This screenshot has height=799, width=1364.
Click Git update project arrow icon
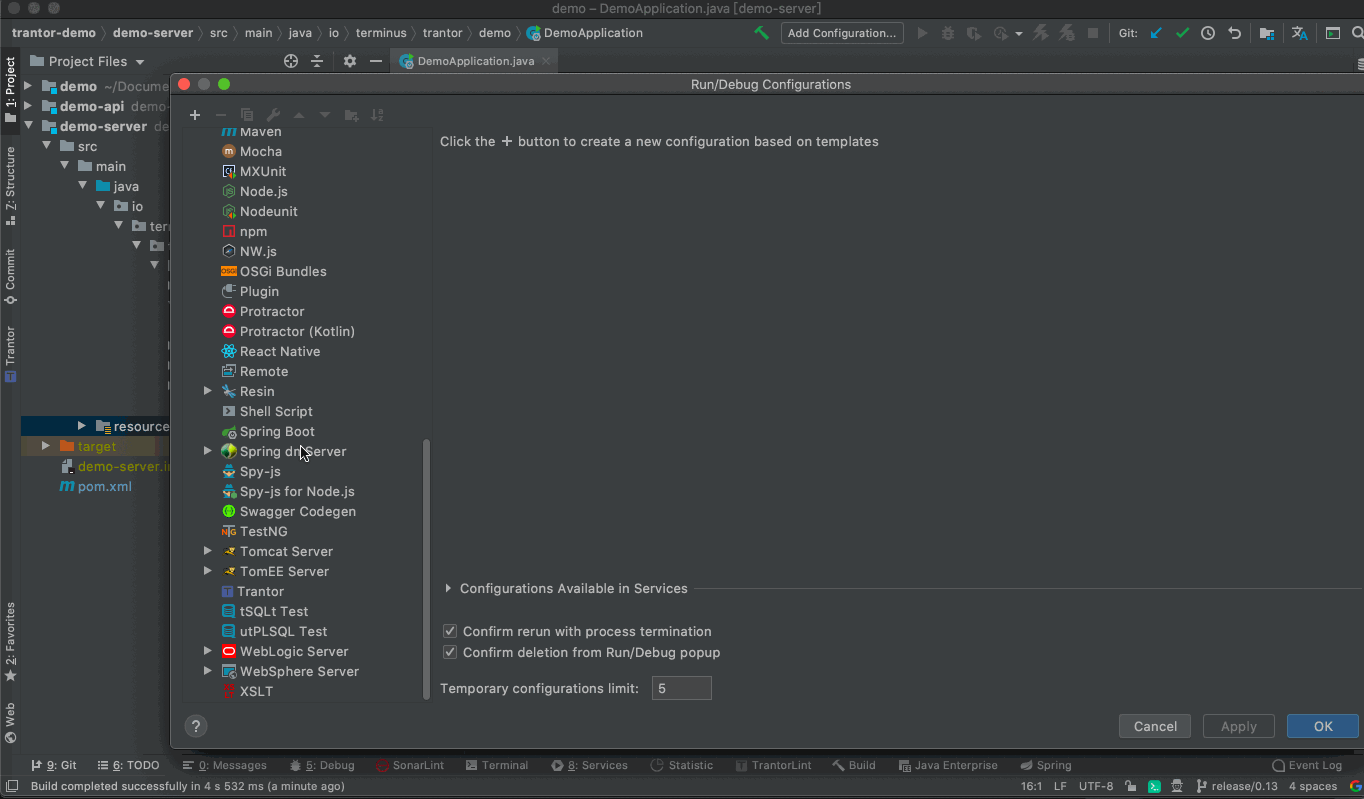(x=1156, y=33)
